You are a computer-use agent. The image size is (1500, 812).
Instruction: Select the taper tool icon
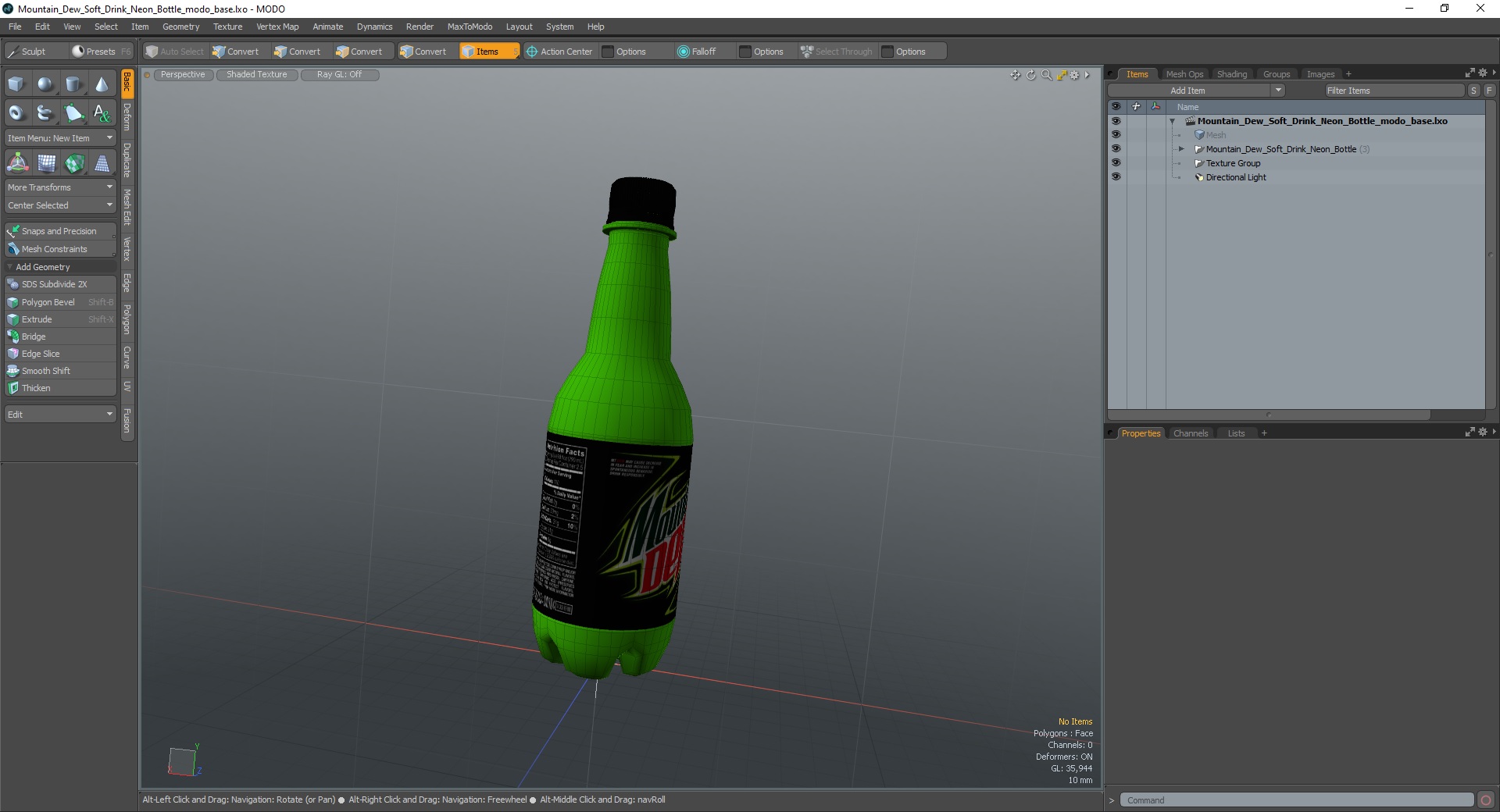pos(102,163)
